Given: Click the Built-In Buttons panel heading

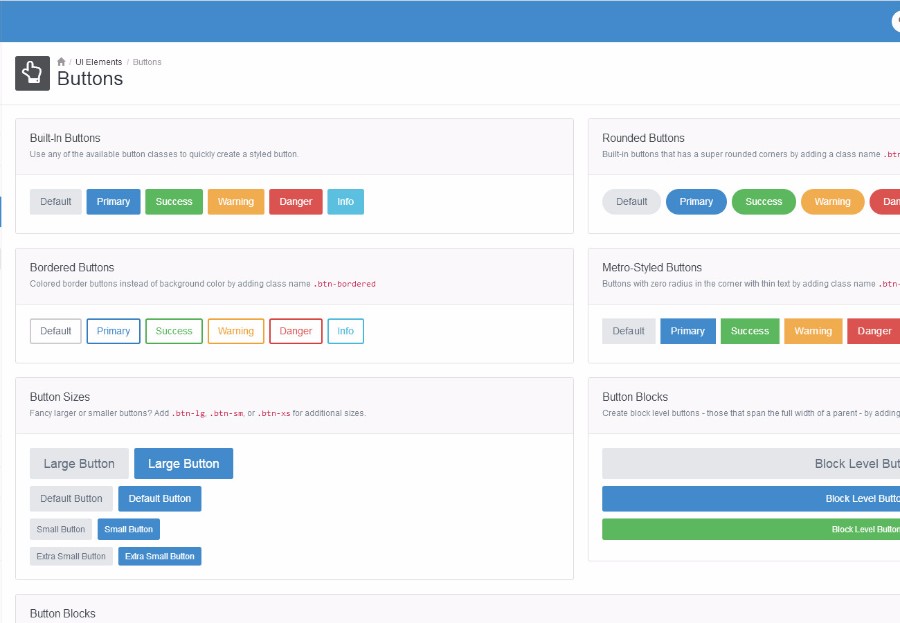Looking at the screenshot, I should (x=65, y=138).
